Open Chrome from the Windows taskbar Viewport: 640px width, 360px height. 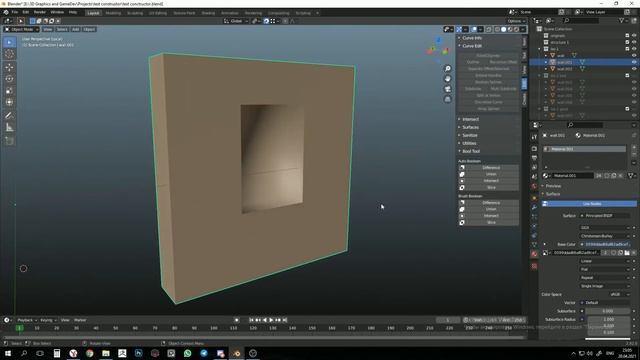coord(89,353)
